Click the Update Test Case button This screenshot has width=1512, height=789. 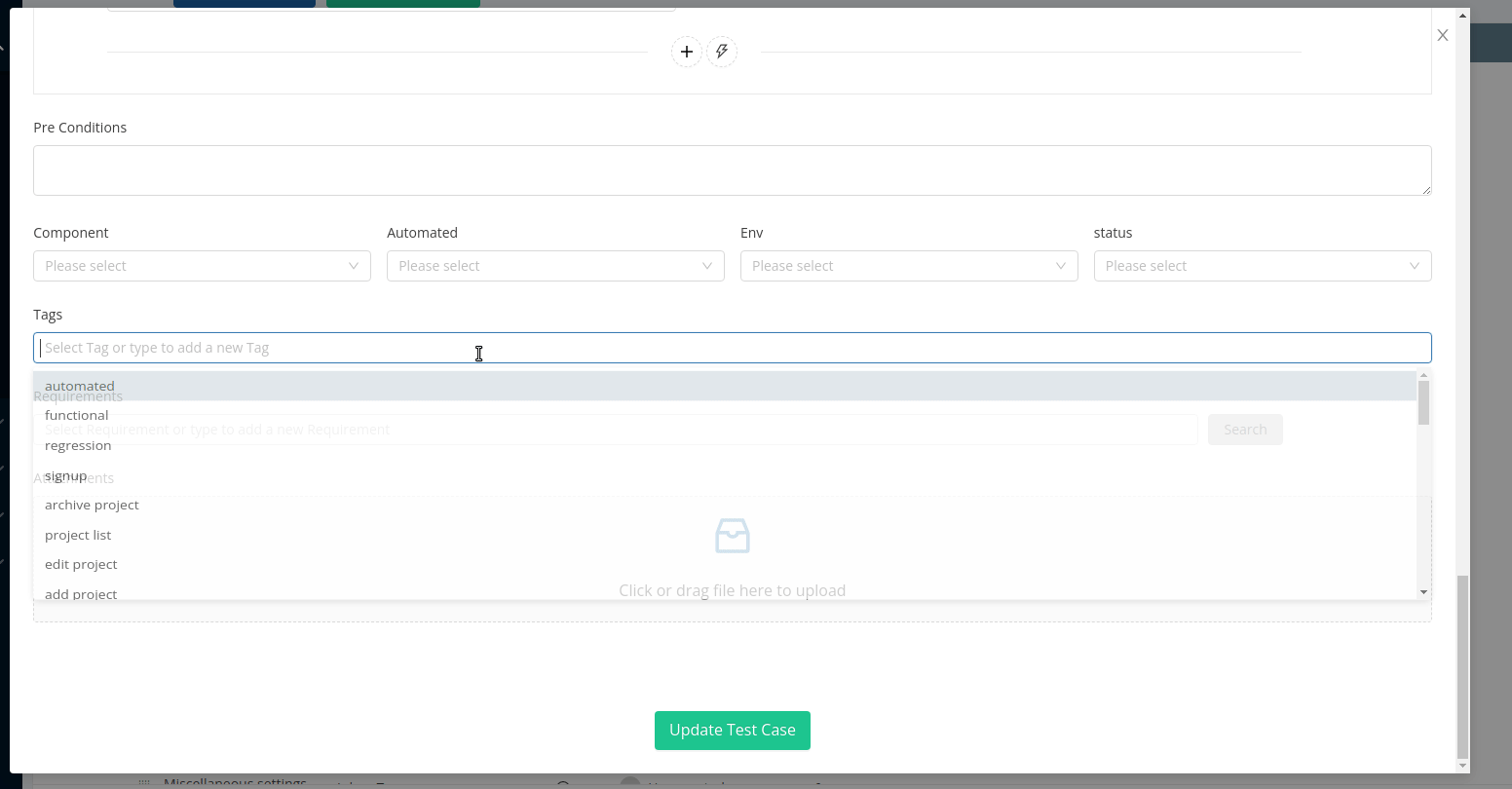click(x=733, y=731)
